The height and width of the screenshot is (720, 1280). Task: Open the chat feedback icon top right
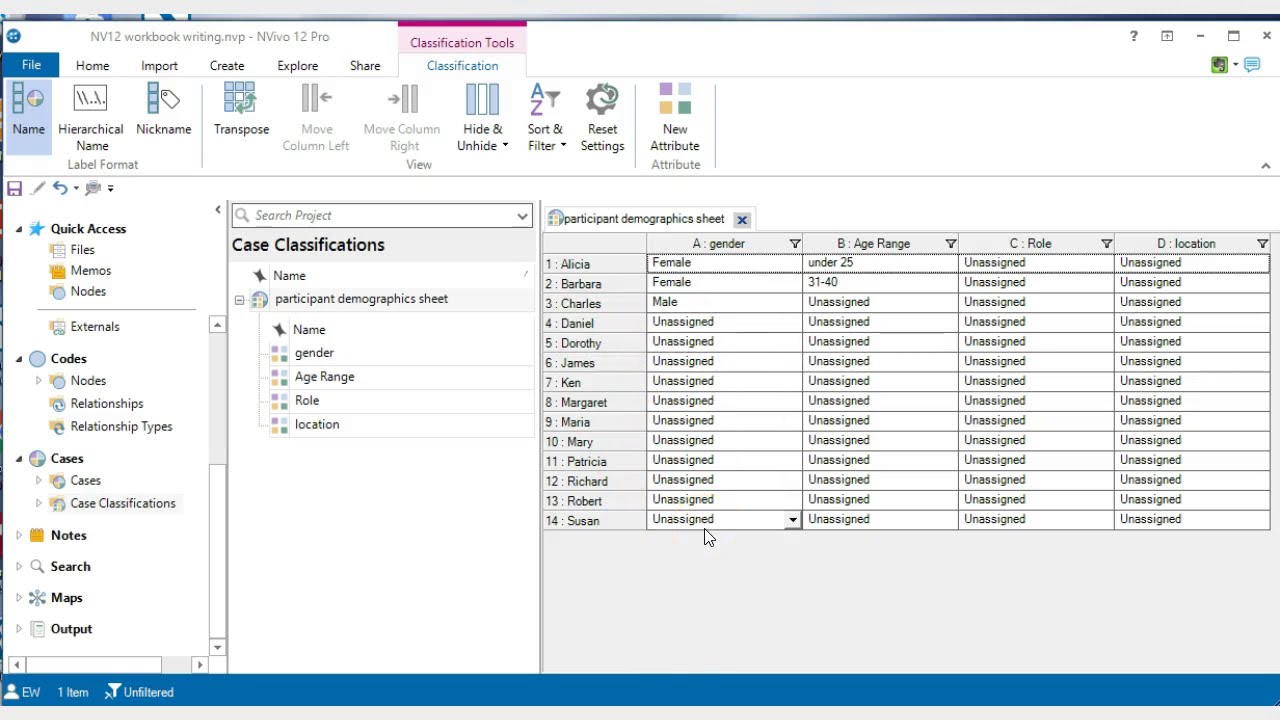click(1252, 65)
